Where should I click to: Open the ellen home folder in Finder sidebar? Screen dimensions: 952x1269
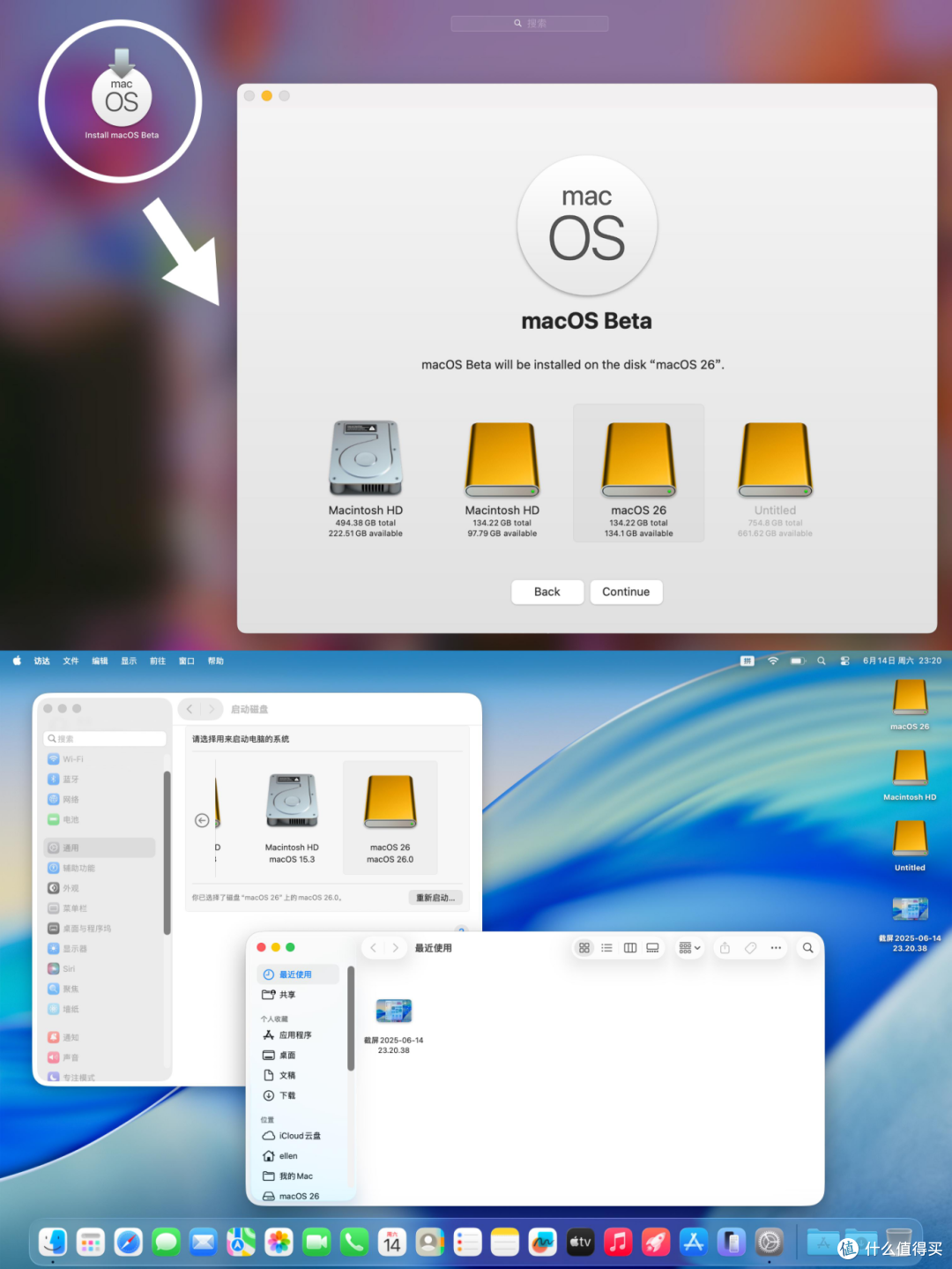[x=298, y=1156]
